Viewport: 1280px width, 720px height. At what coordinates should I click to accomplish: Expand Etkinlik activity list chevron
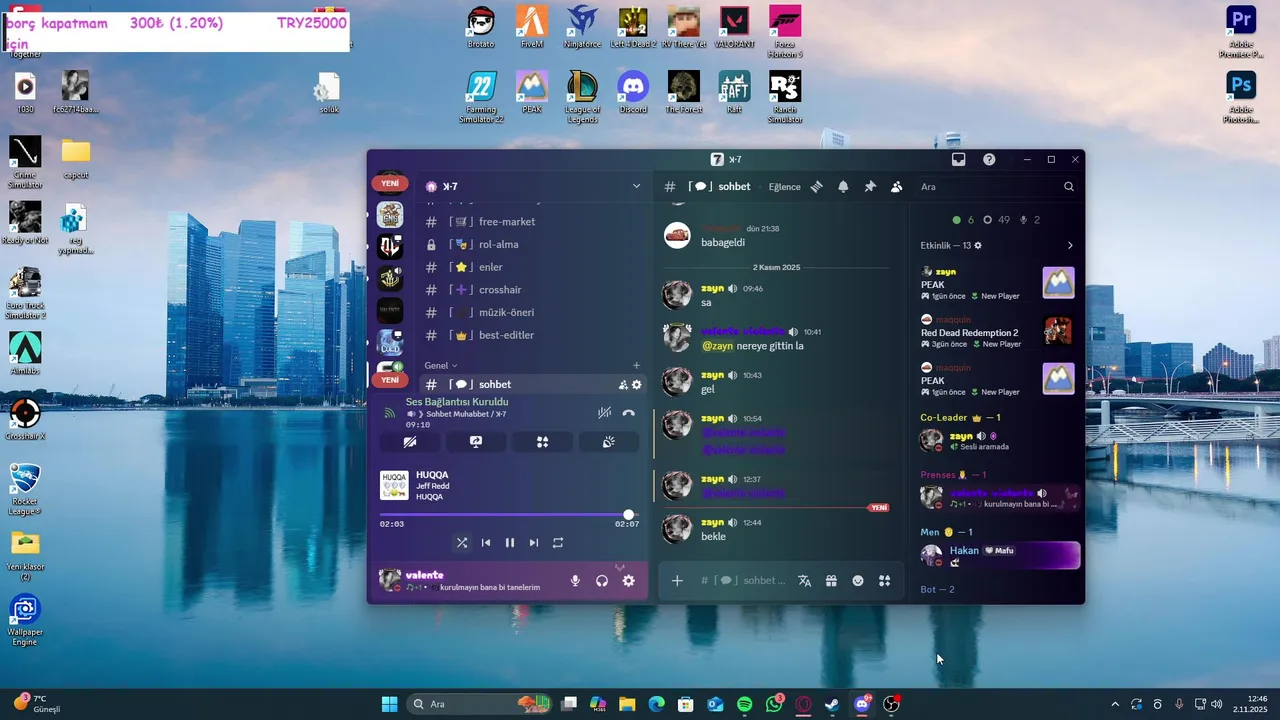click(x=1070, y=246)
